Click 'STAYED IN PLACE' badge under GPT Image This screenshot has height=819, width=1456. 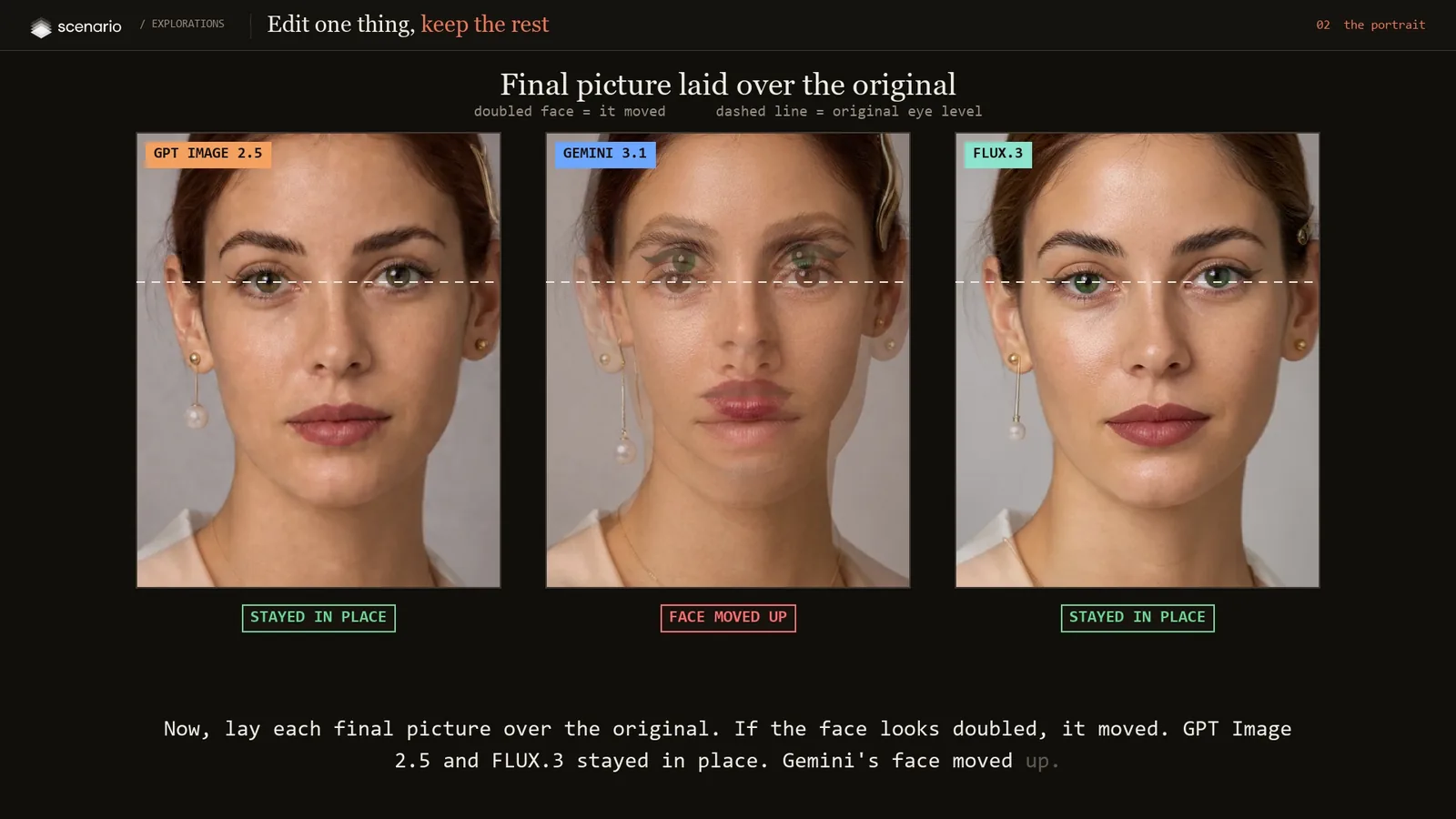318,618
